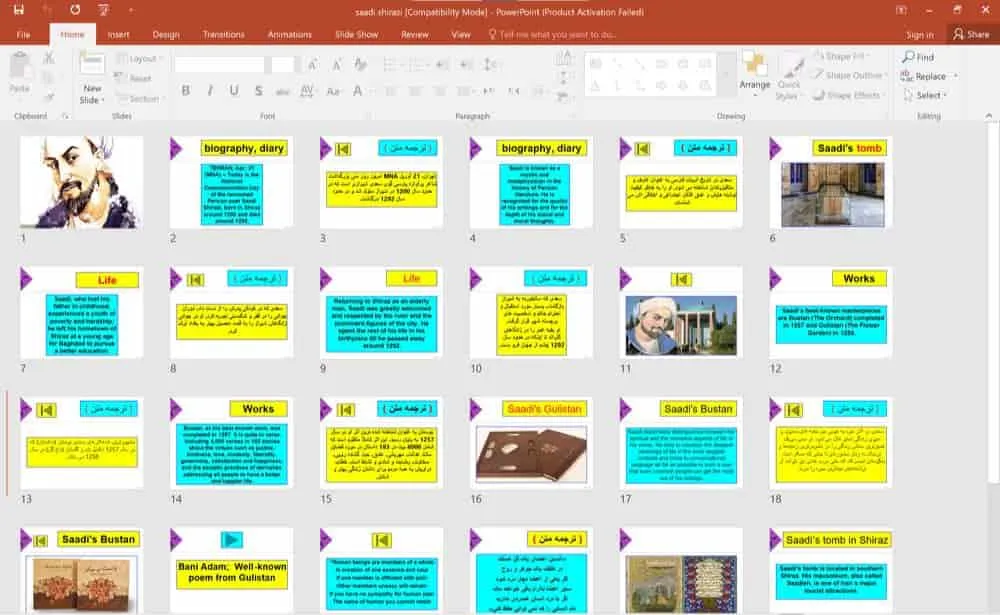The height and width of the screenshot is (615, 1000).
Task: Toggle Bold formatting
Action: pos(185,91)
